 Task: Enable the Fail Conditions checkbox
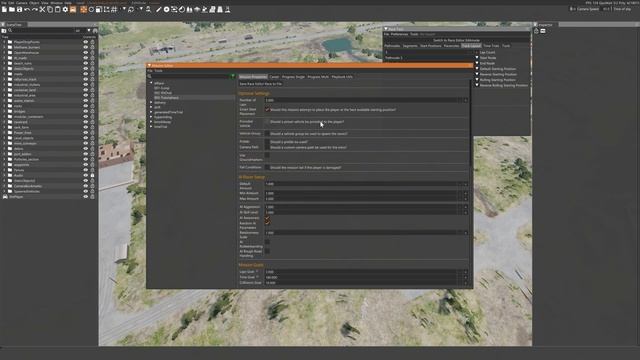click(267, 167)
